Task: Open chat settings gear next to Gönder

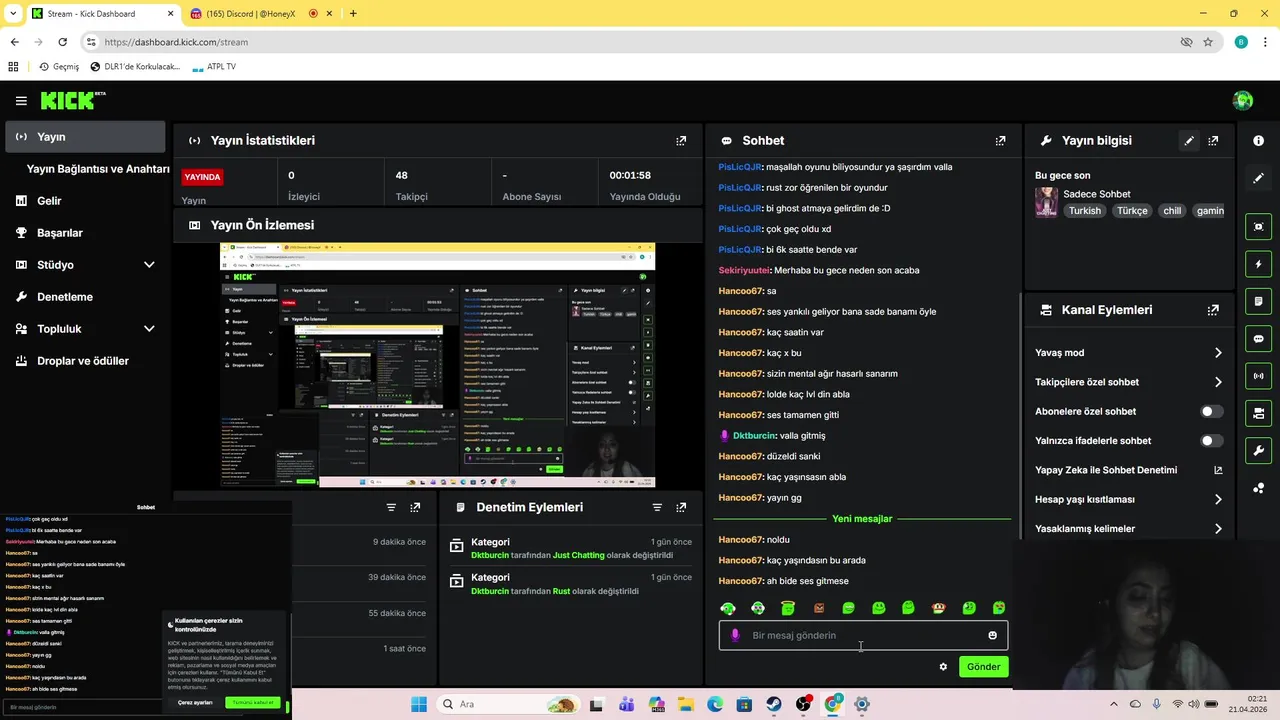Action: point(943,666)
